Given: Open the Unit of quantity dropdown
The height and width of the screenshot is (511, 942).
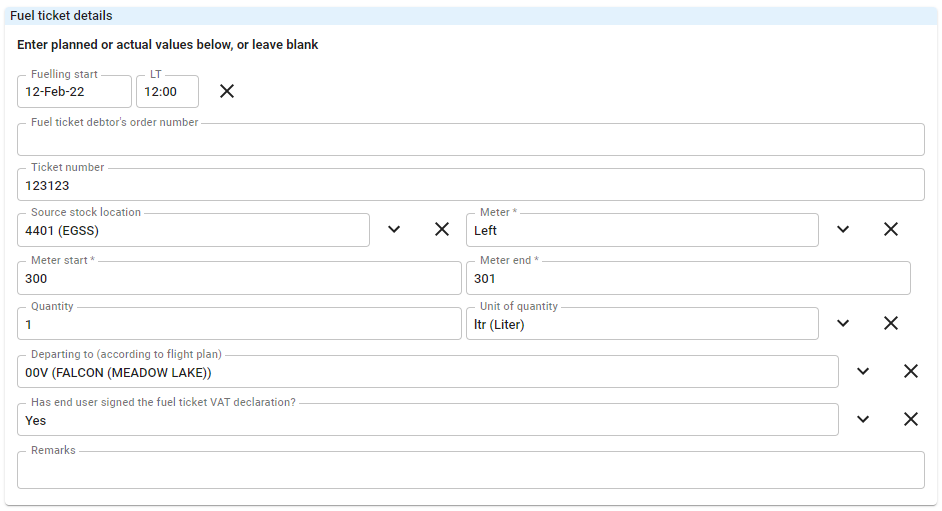Looking at the screenshot, I should coord(843,323).
